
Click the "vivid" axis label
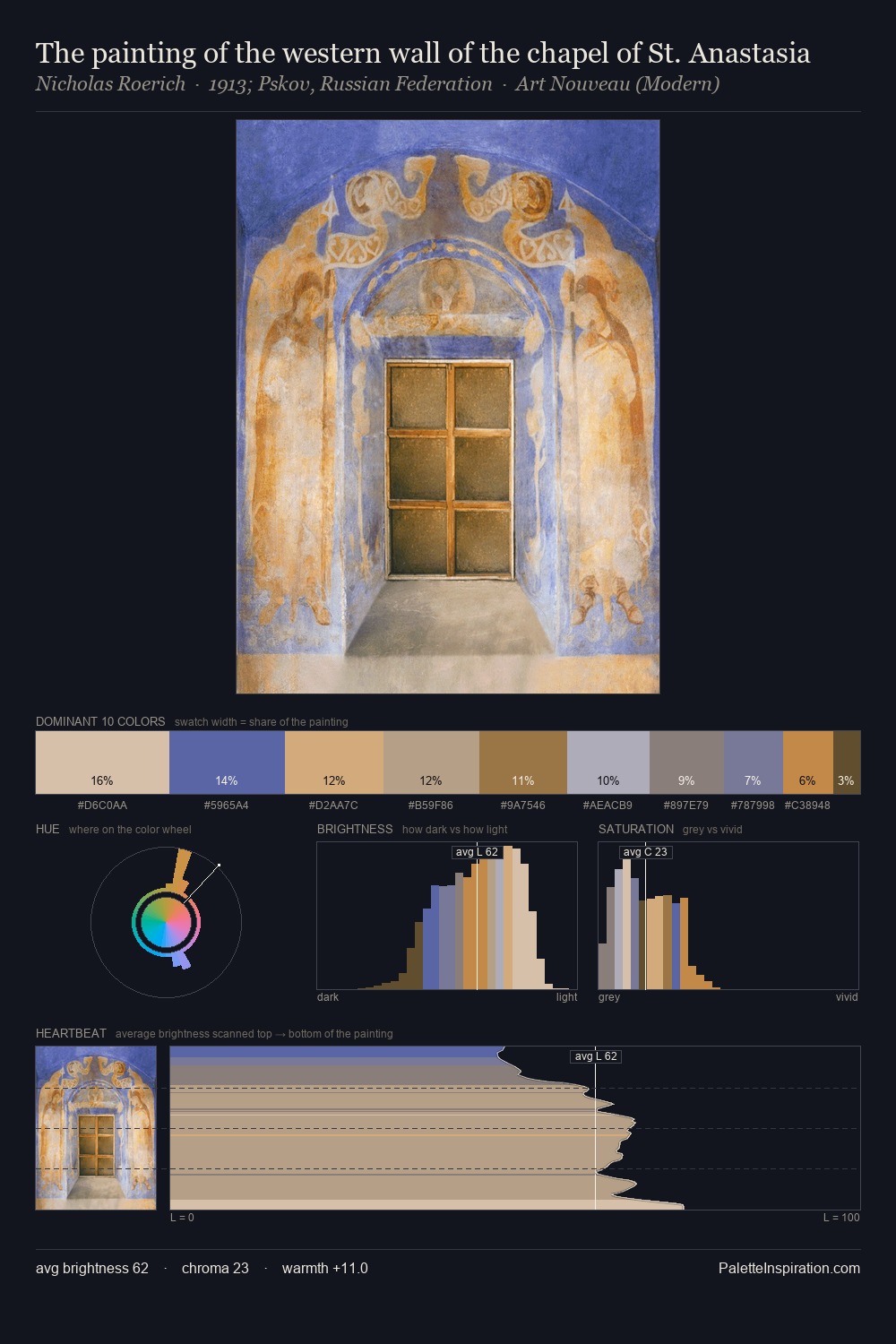point(847,997)
